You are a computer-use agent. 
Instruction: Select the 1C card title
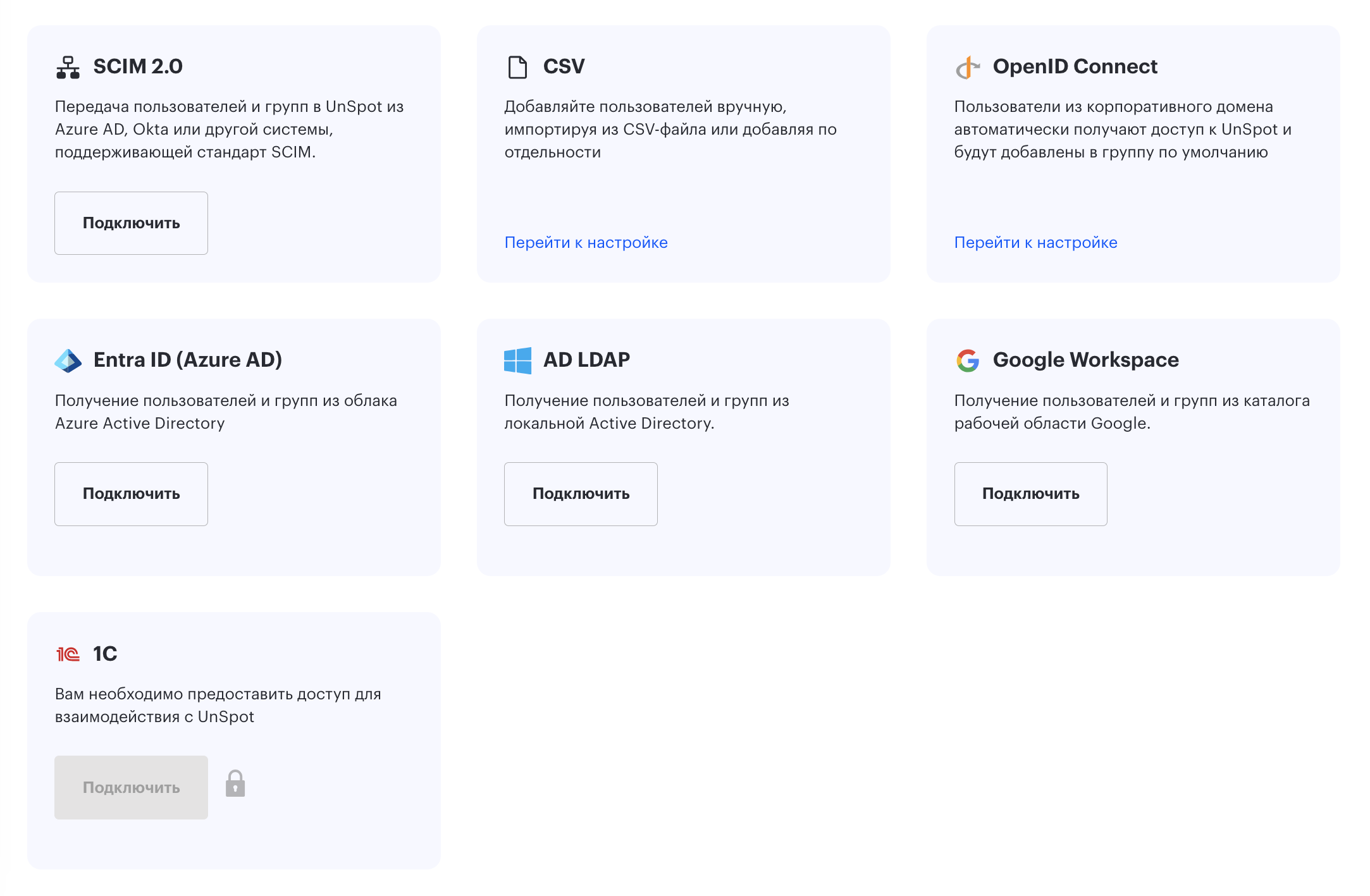pos(105,654)
